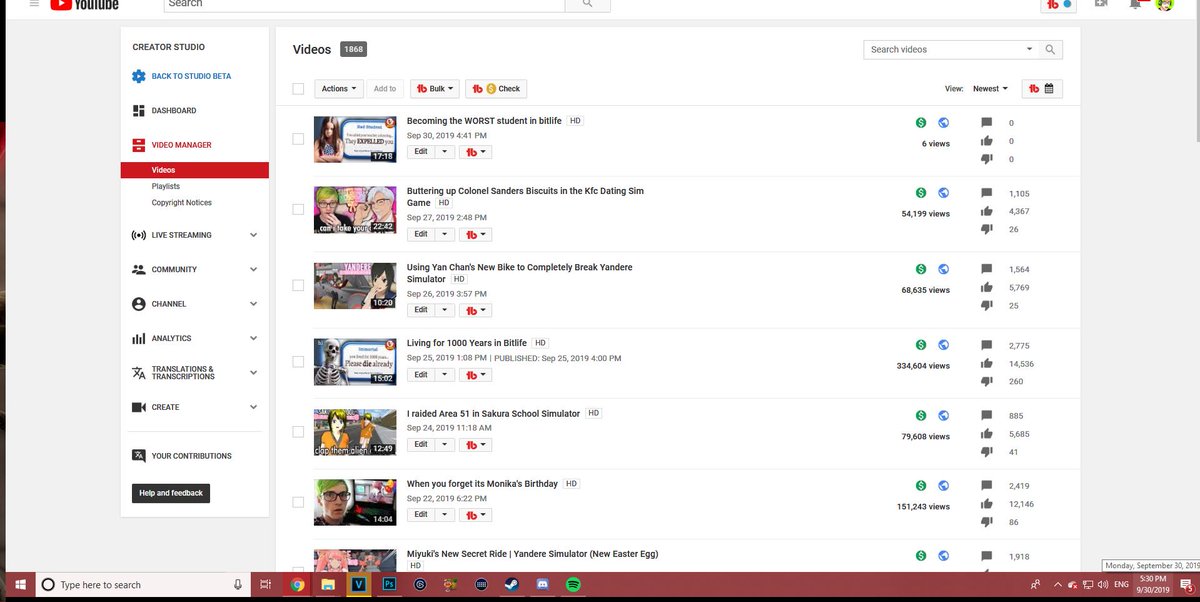Viewport: 1200px width, 602px height.
Task: Open Steam from the taskbar
Action: tap(513, 585)
